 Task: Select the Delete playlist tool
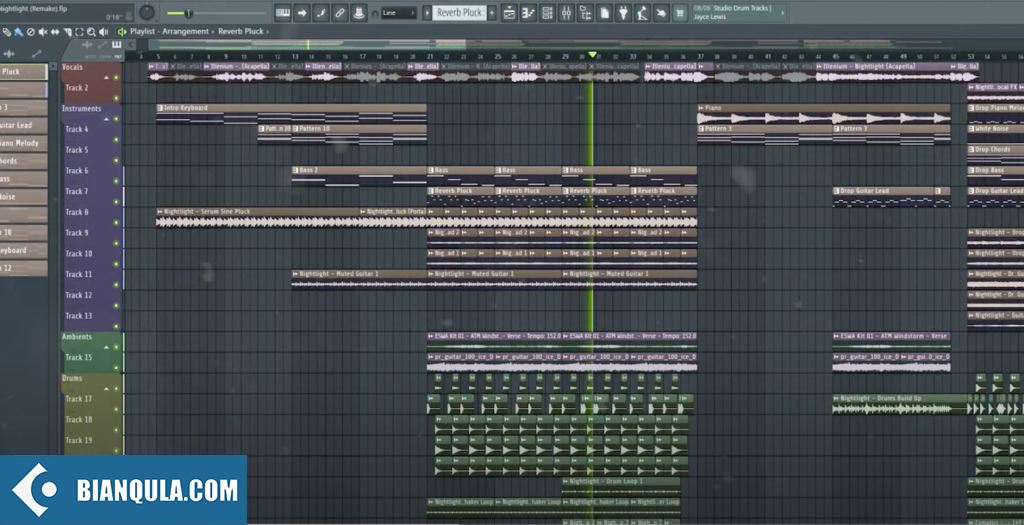point(30,31)
